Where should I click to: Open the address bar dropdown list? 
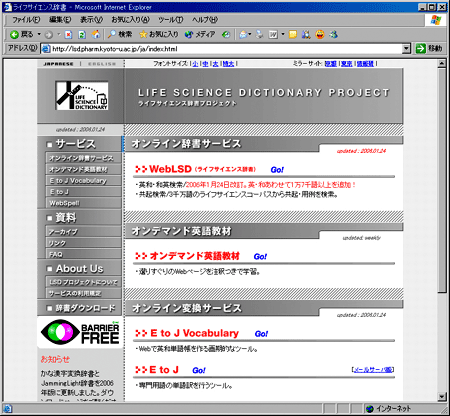pyautogui.click(x=406, y=49)
